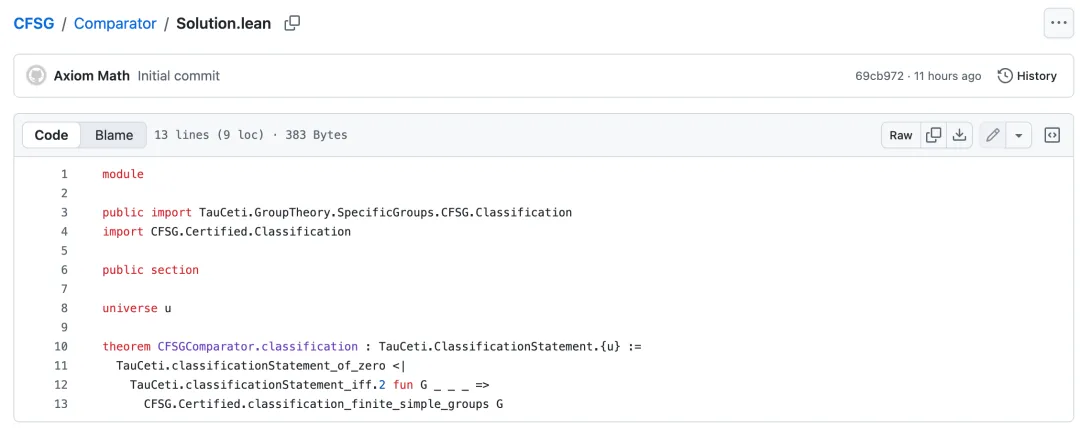Edit this file pencil icon
Screen dimensions: 1080x429
pyautogui.click(x=993, y=135)
